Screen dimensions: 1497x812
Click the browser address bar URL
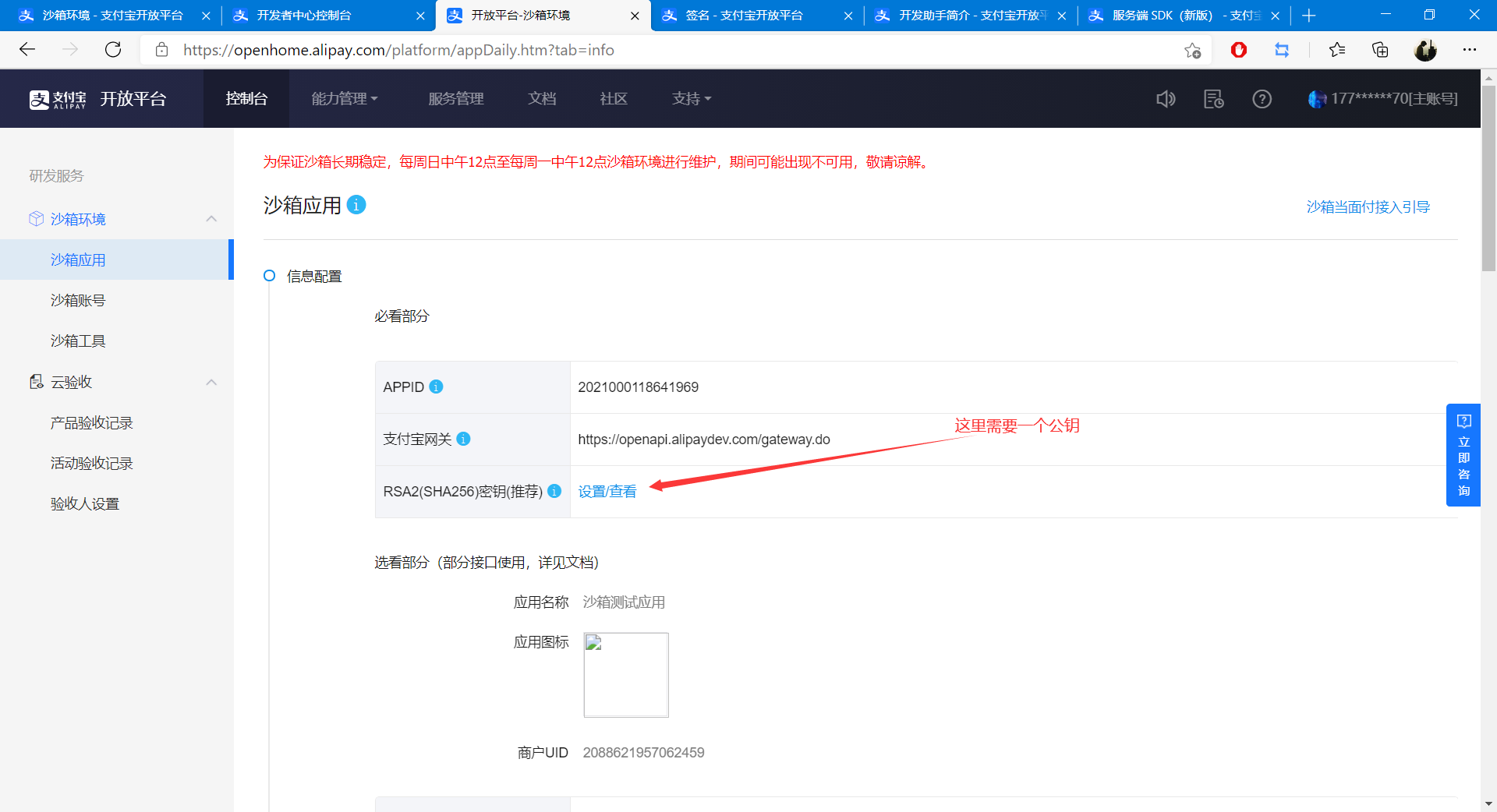(399, 50)
